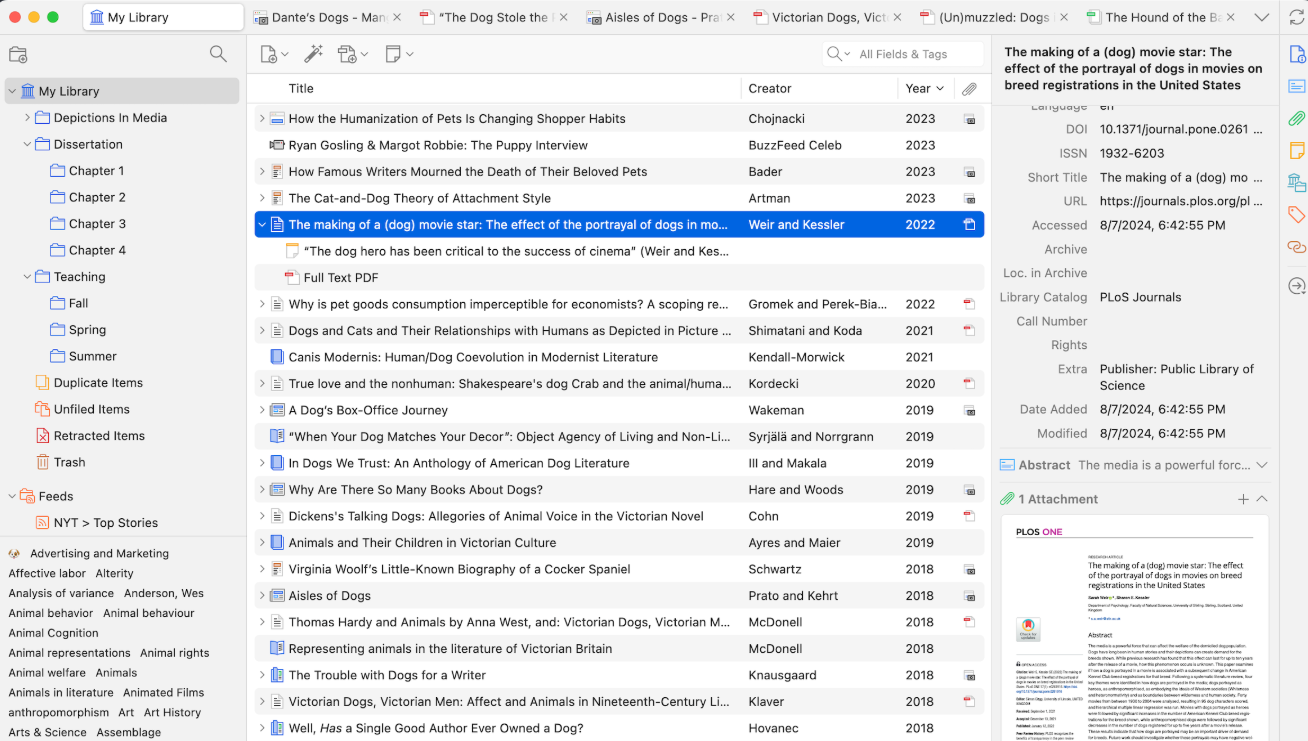Add attachment with plus button
The height and width of the screenshot is (741, 1308).
[x=1243, y=499]
